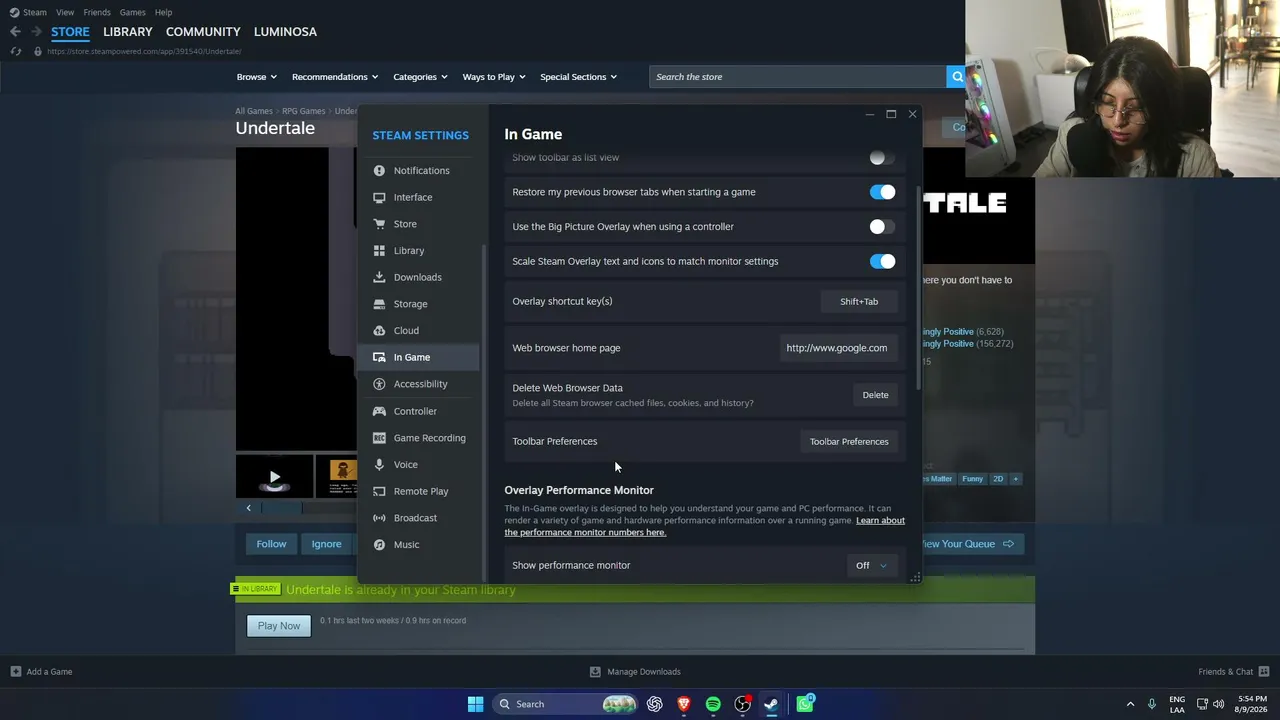Click the Manage Downloads icon

click(595, 672)
